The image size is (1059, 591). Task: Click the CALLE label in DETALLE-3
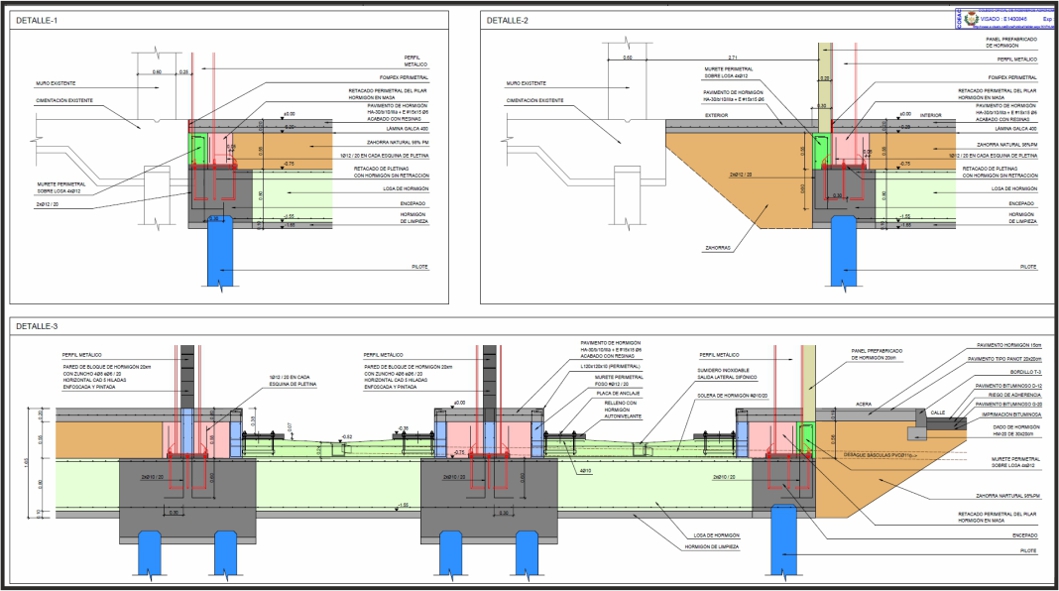point(937,412)
